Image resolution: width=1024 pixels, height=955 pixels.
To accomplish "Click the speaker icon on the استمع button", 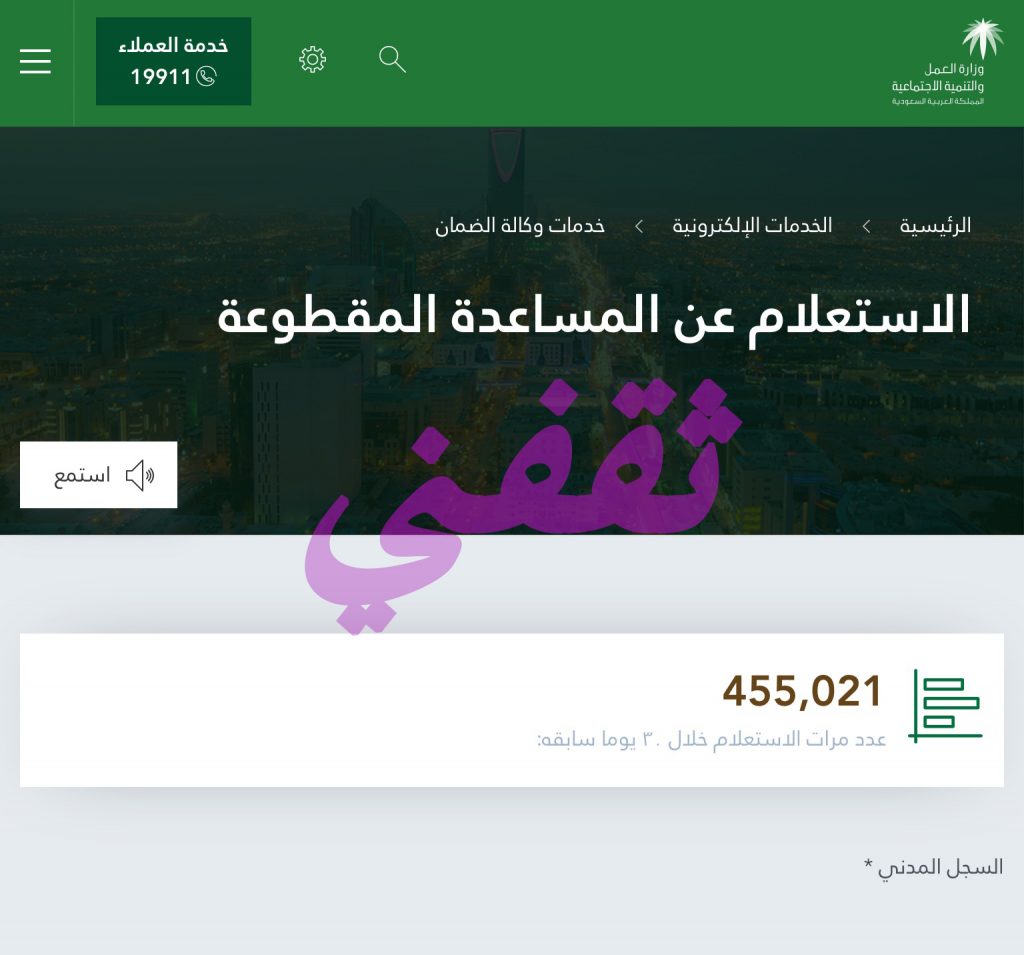I will 140,475.
